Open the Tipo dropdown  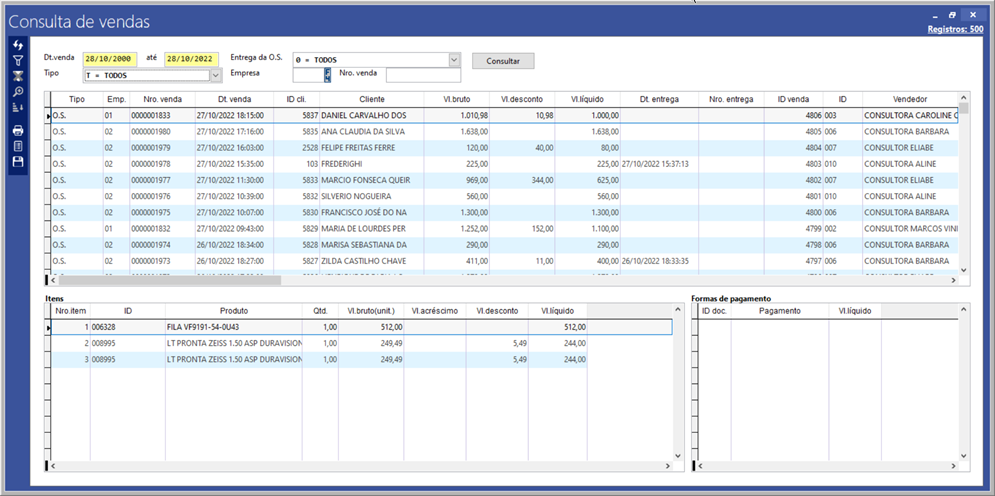point(215,75)
